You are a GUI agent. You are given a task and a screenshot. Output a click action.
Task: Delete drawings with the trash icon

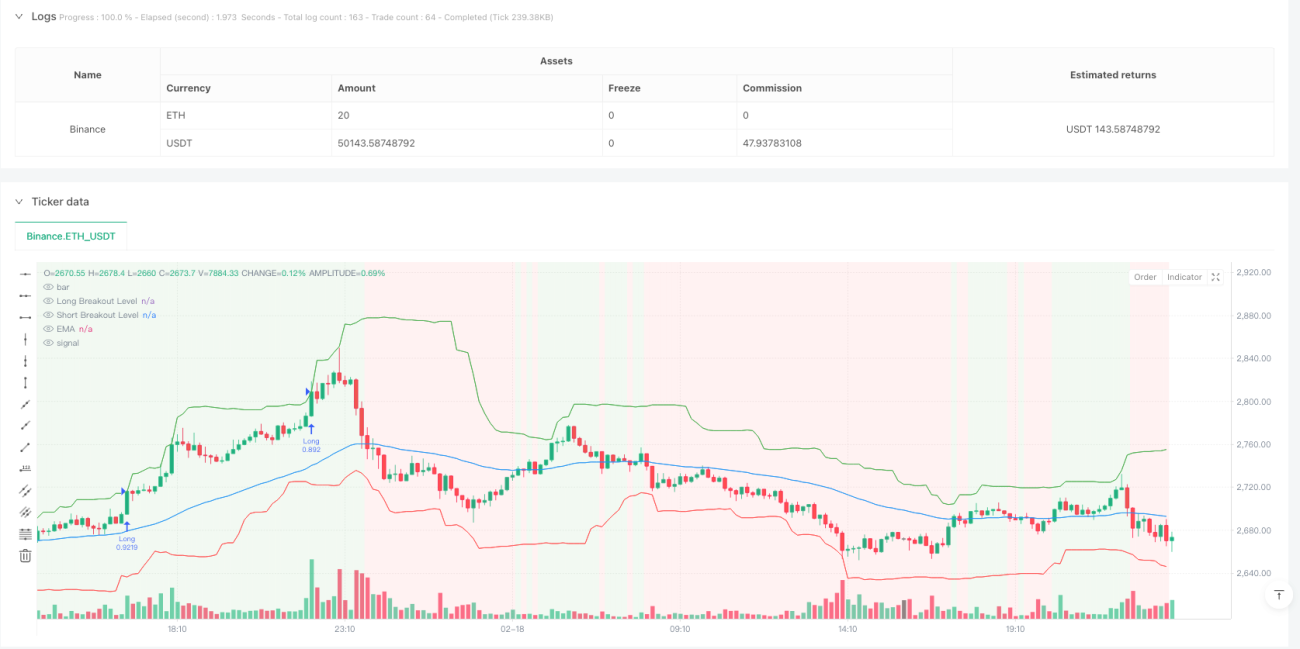click(x=25, y=556)
